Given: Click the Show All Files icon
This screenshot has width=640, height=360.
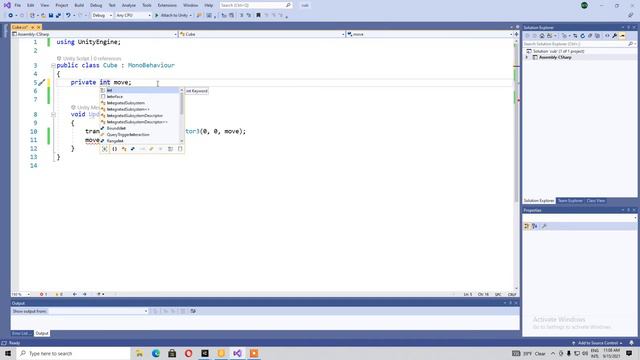Looking at the screenshot, I should point(598,36).
